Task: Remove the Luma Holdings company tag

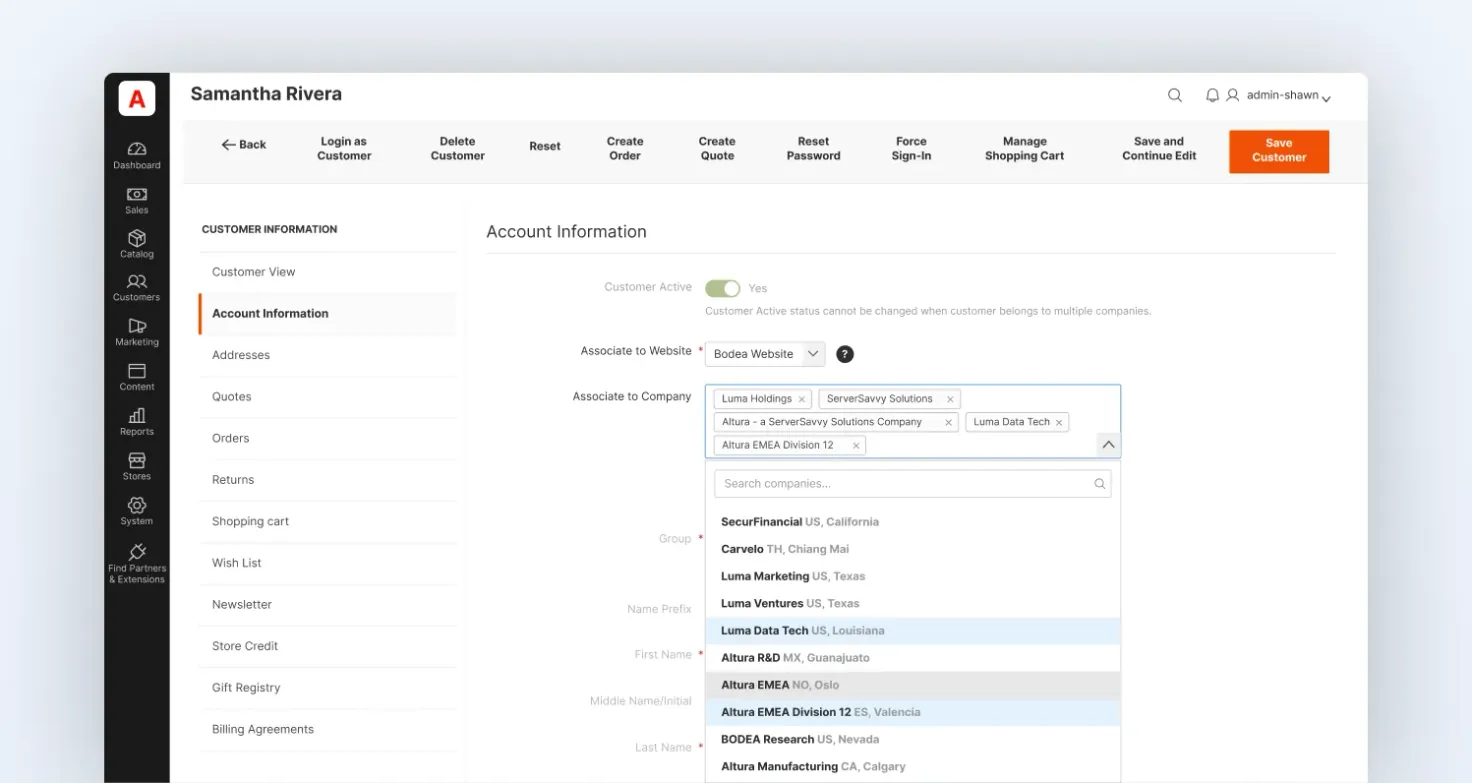Action: point(801,399)
